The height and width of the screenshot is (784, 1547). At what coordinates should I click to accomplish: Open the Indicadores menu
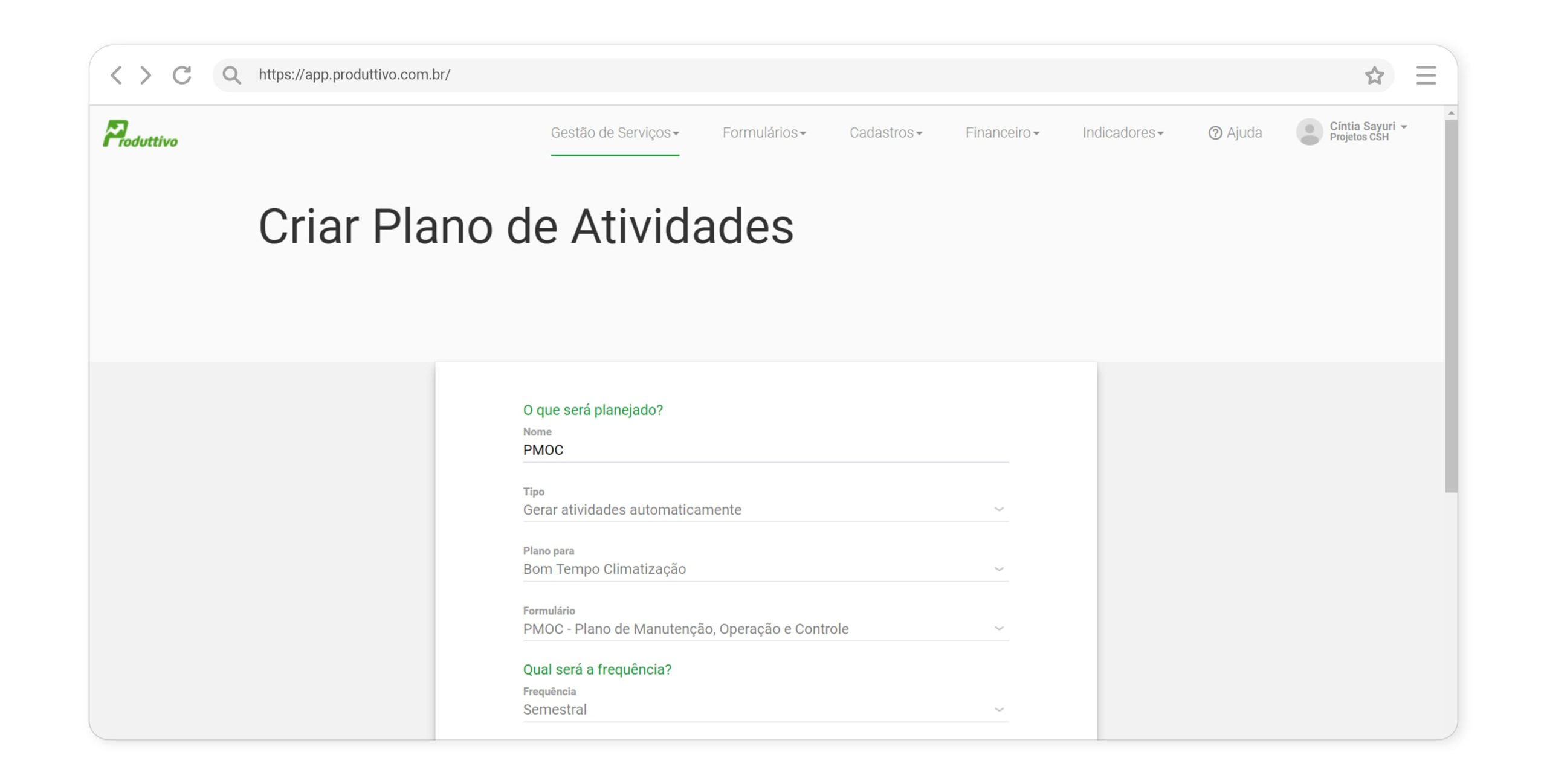[1122, 133]
